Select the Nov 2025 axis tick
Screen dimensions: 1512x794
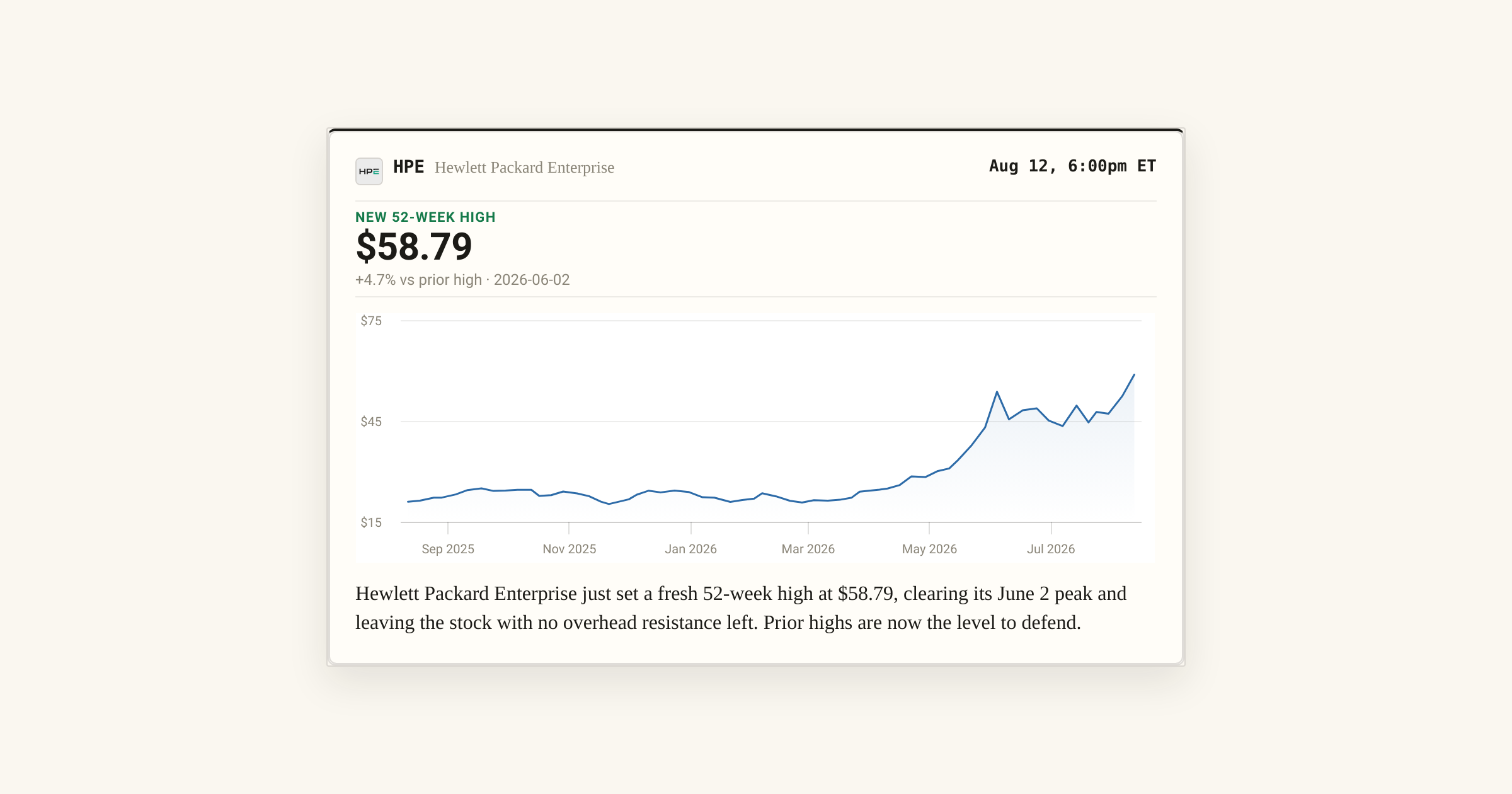coord(570,549)
